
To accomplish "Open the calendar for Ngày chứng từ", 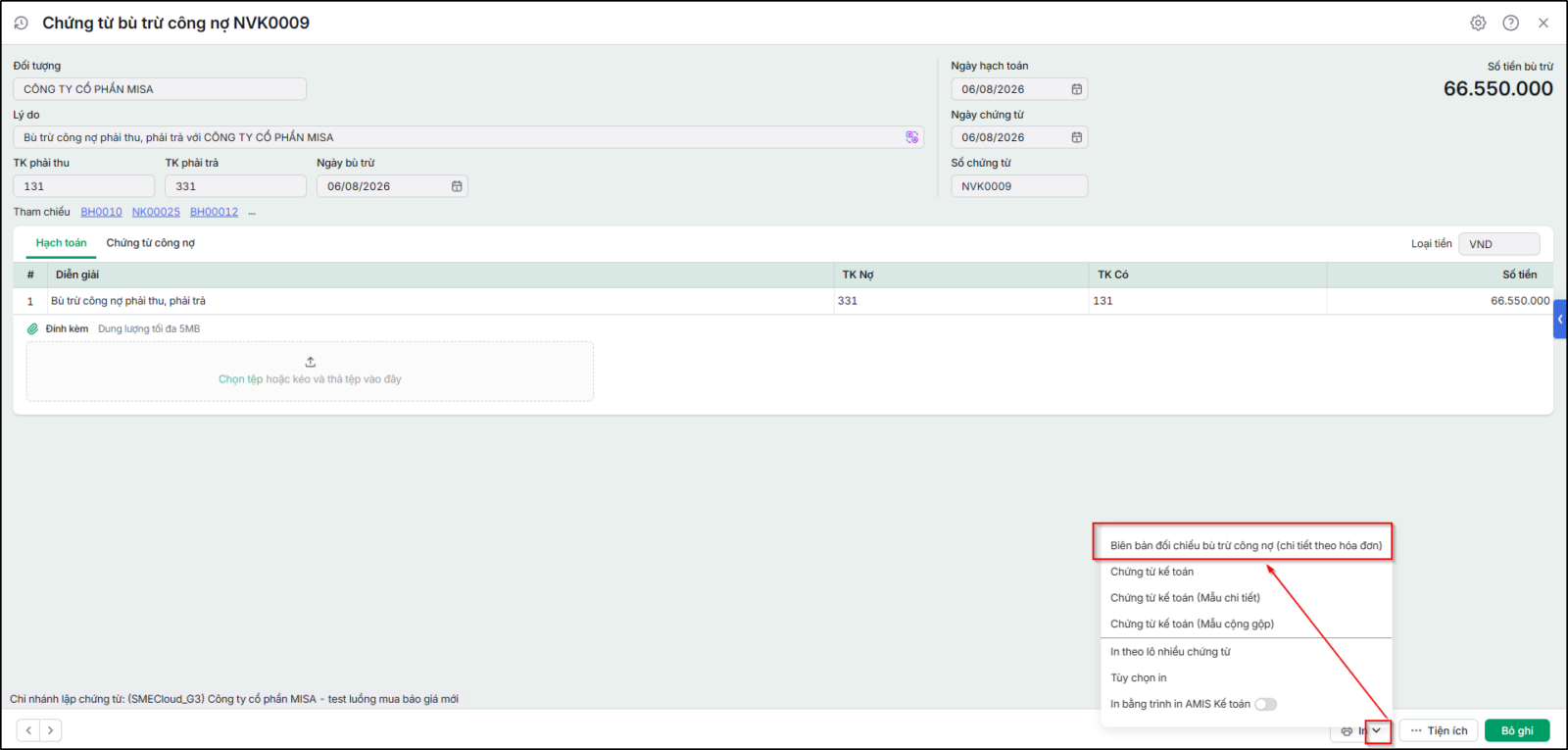I will point(1076,137).
